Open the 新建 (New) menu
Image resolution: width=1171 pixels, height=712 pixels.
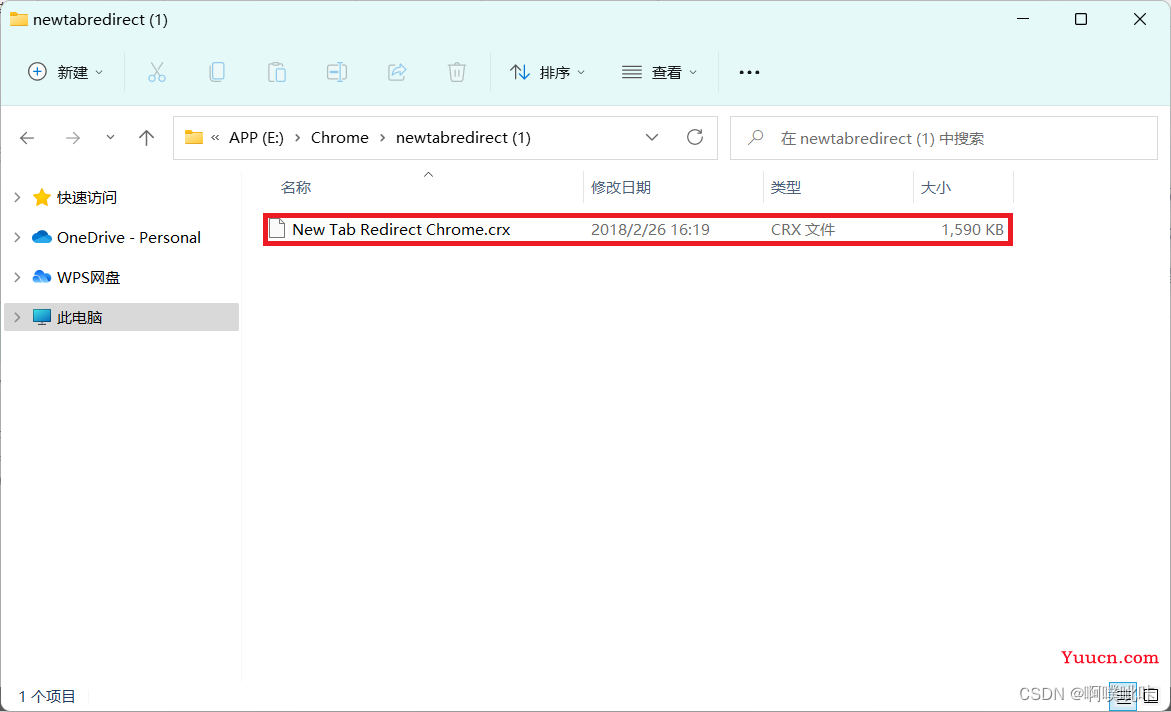click(x=66, y=72)
